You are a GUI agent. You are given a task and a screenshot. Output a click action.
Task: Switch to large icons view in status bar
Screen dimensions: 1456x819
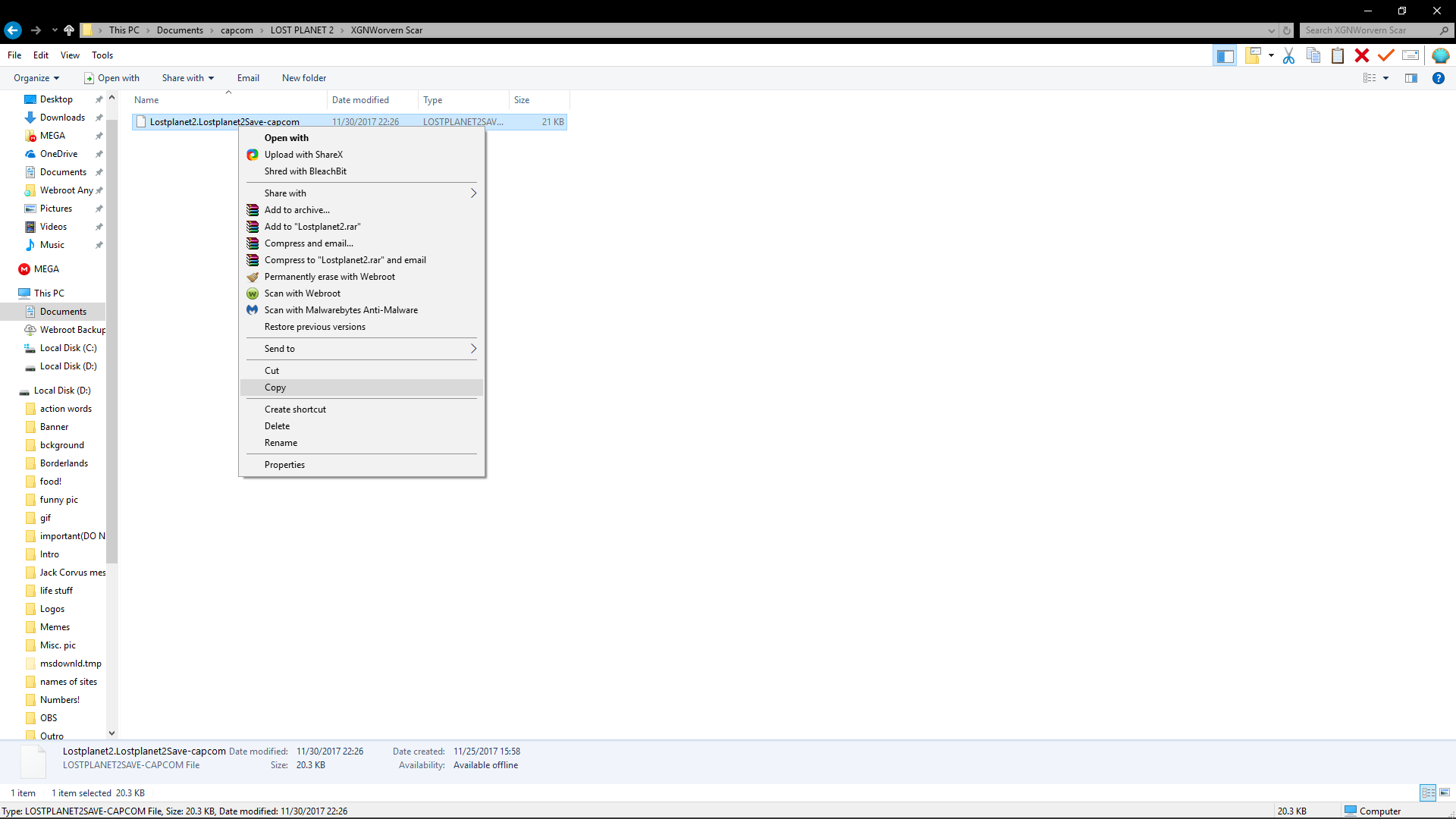coord(1445,792)
